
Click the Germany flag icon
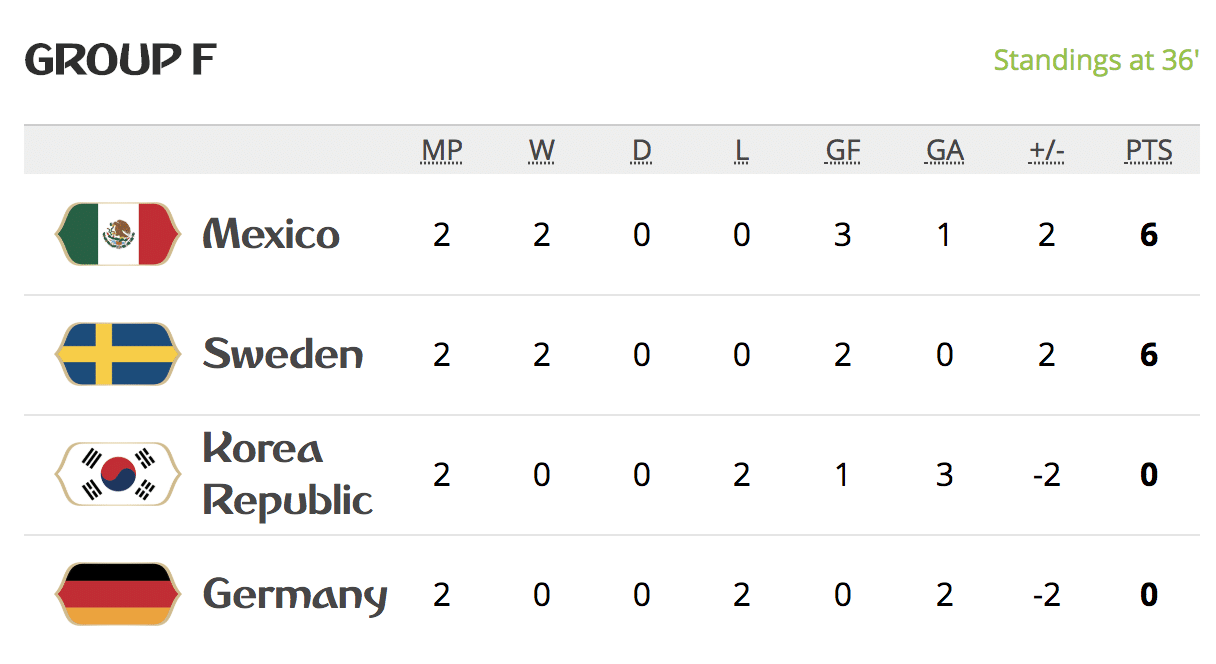click(x=119, y=594)
